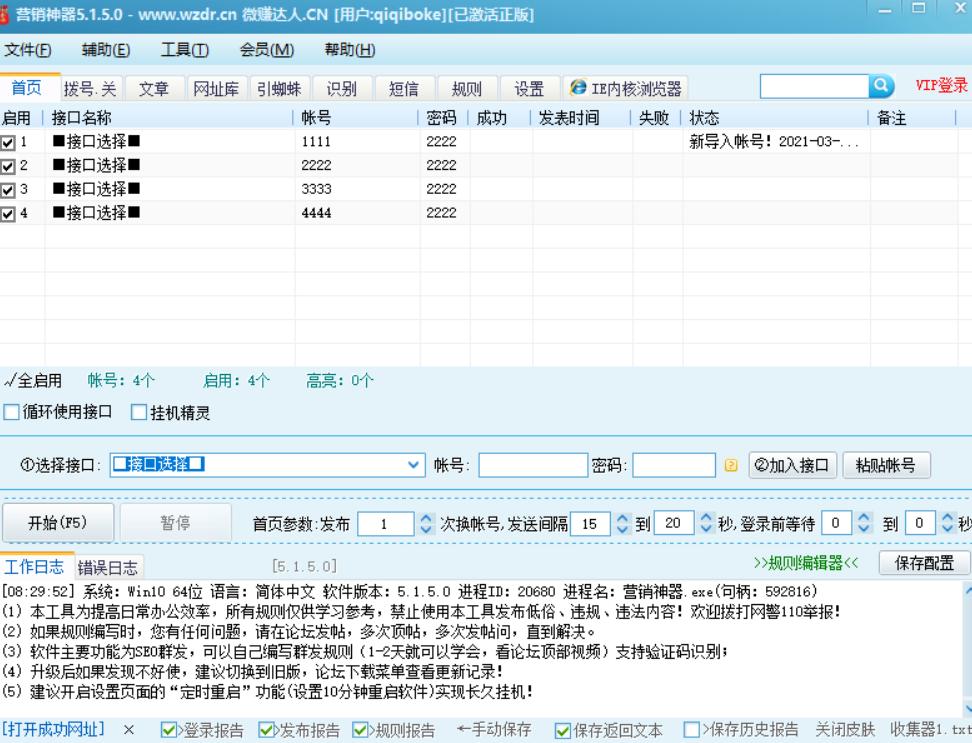Enable the 循环使用接口 checkbox
This screenshot has width=972, height=743.
[12, 412]
